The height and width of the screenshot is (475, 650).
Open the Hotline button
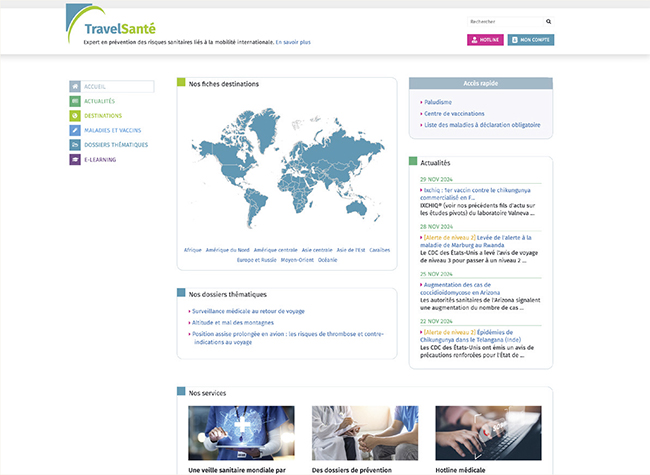485,40
